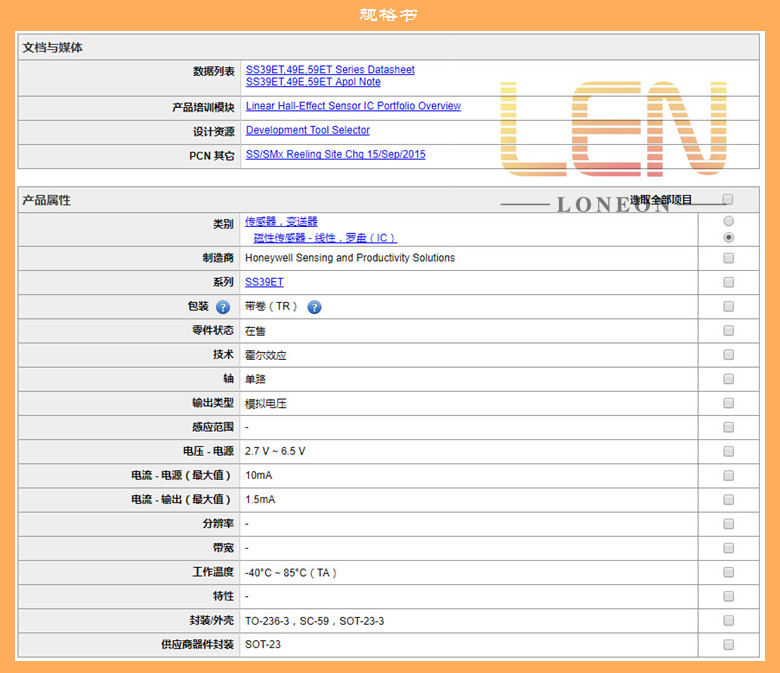Open the 传感器，变送器 category link
The height and width of the screenshot is (673, 780).
[x=281, y=221]
